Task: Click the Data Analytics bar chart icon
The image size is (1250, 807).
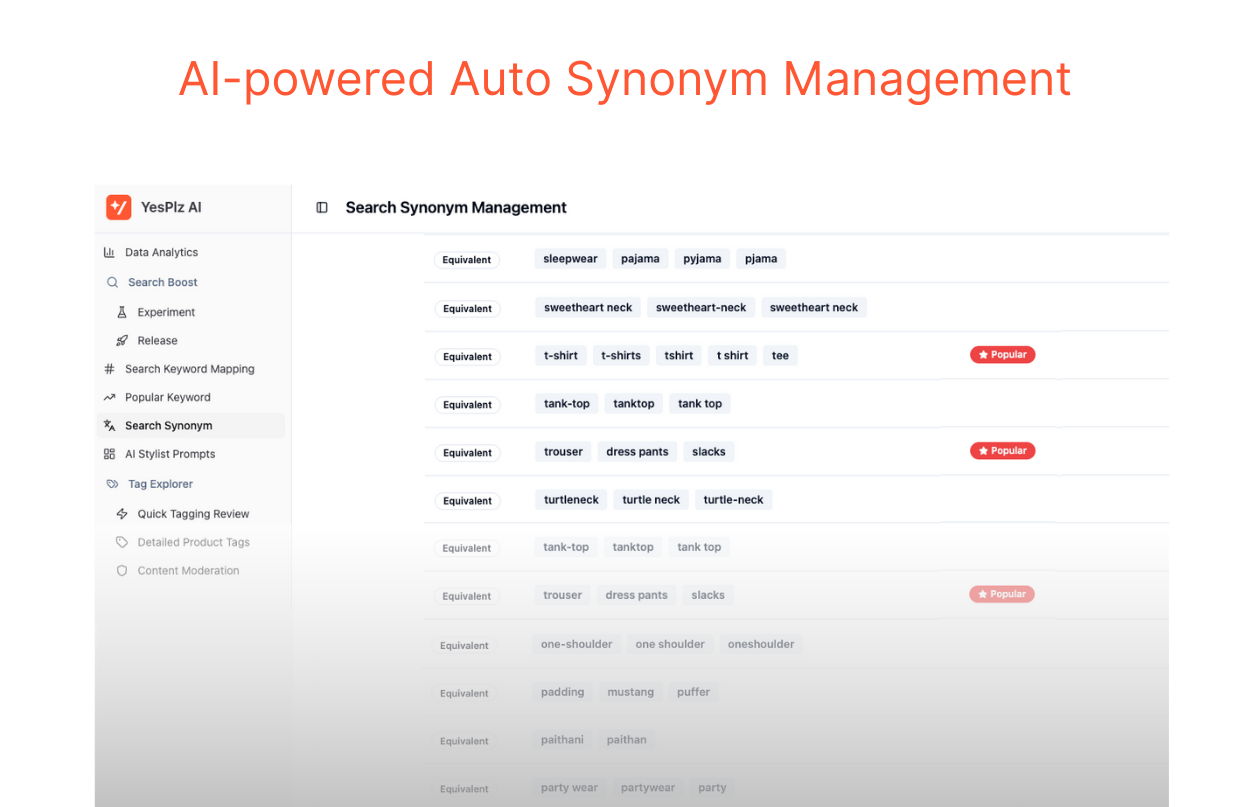Action: [x=109, y=253]
